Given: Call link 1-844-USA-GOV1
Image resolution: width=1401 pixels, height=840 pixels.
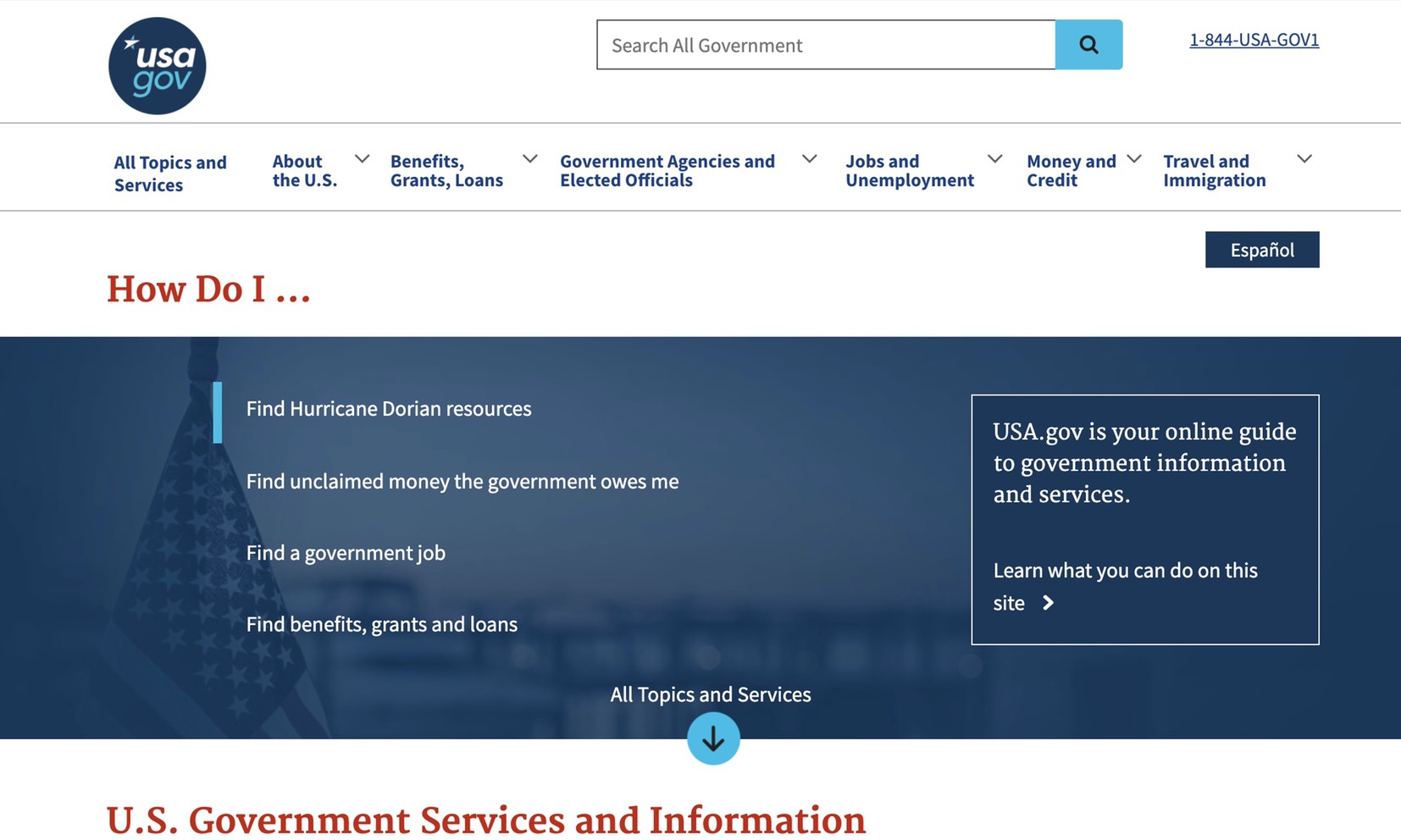Looking at the screenshot, I should tap(1254, 40).
